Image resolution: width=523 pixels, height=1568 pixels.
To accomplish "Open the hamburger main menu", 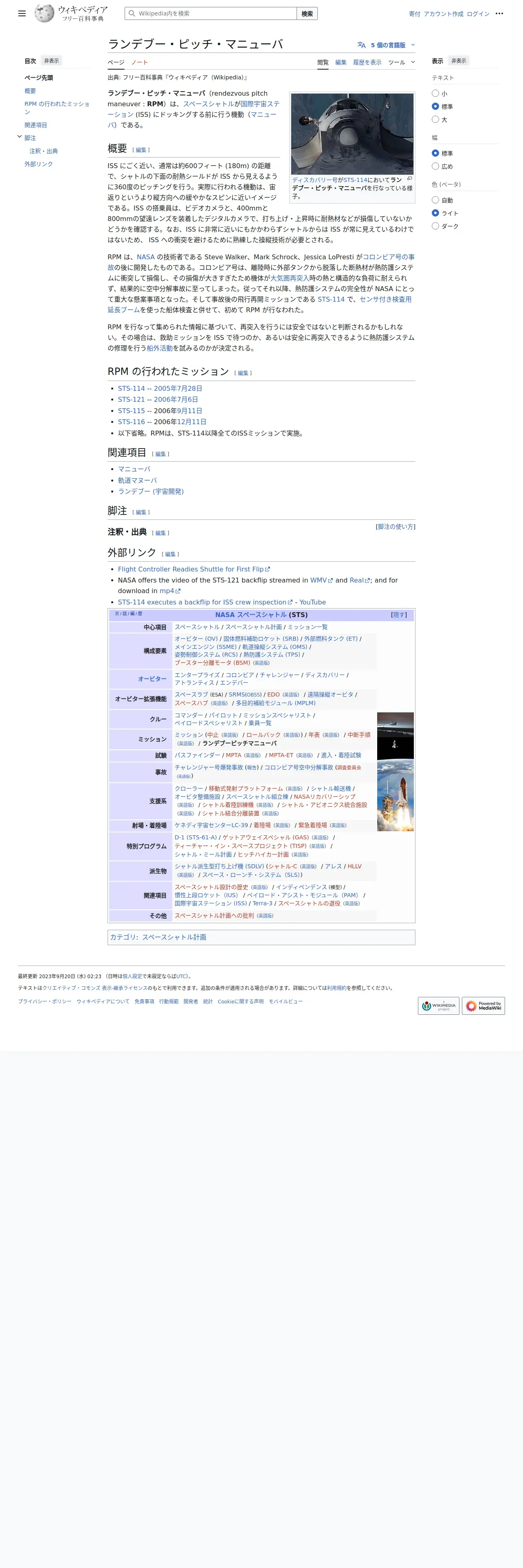I will 22,13.
